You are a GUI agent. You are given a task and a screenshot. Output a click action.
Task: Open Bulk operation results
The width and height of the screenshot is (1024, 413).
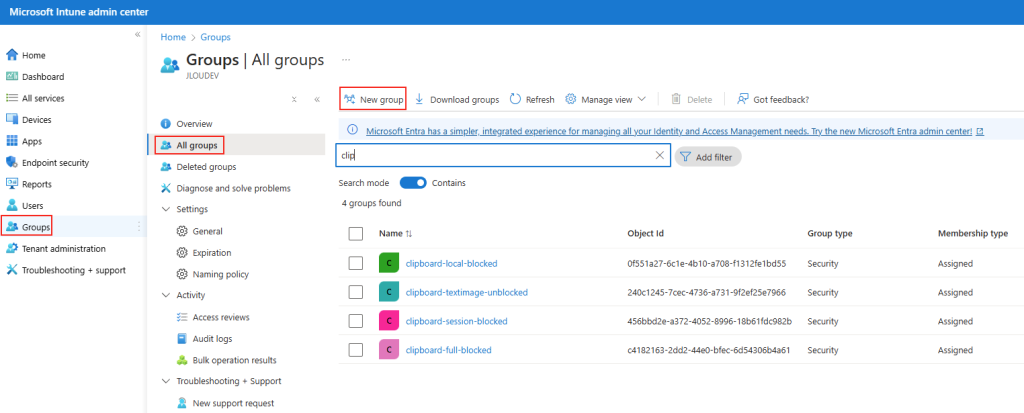(234, 360)
